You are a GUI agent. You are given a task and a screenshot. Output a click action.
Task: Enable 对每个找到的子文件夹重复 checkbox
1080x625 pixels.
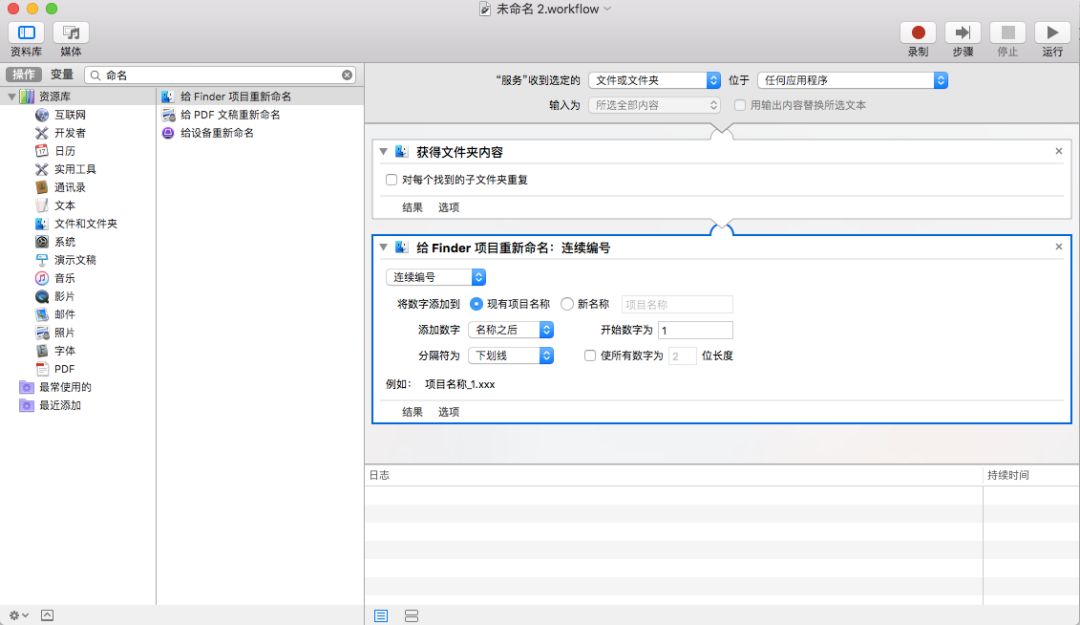(392, 180)
